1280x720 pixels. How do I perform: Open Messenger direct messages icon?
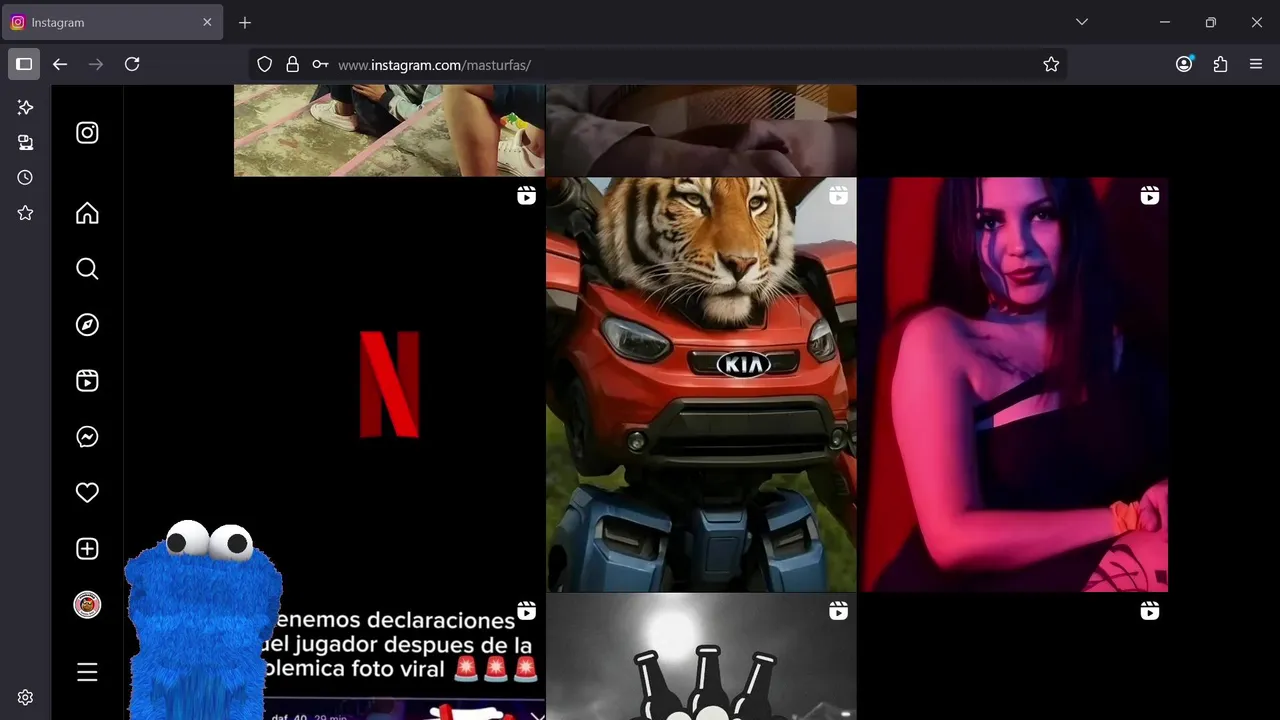87,437
